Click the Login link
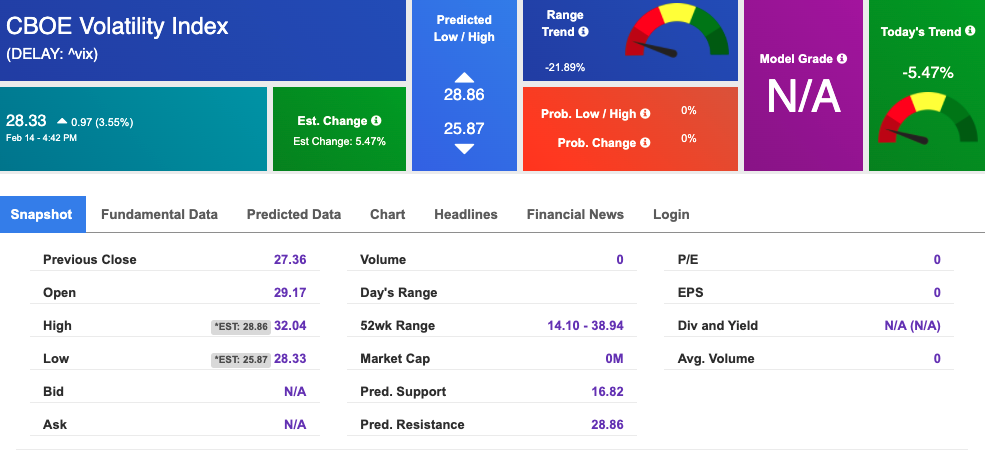 (671, 214)
